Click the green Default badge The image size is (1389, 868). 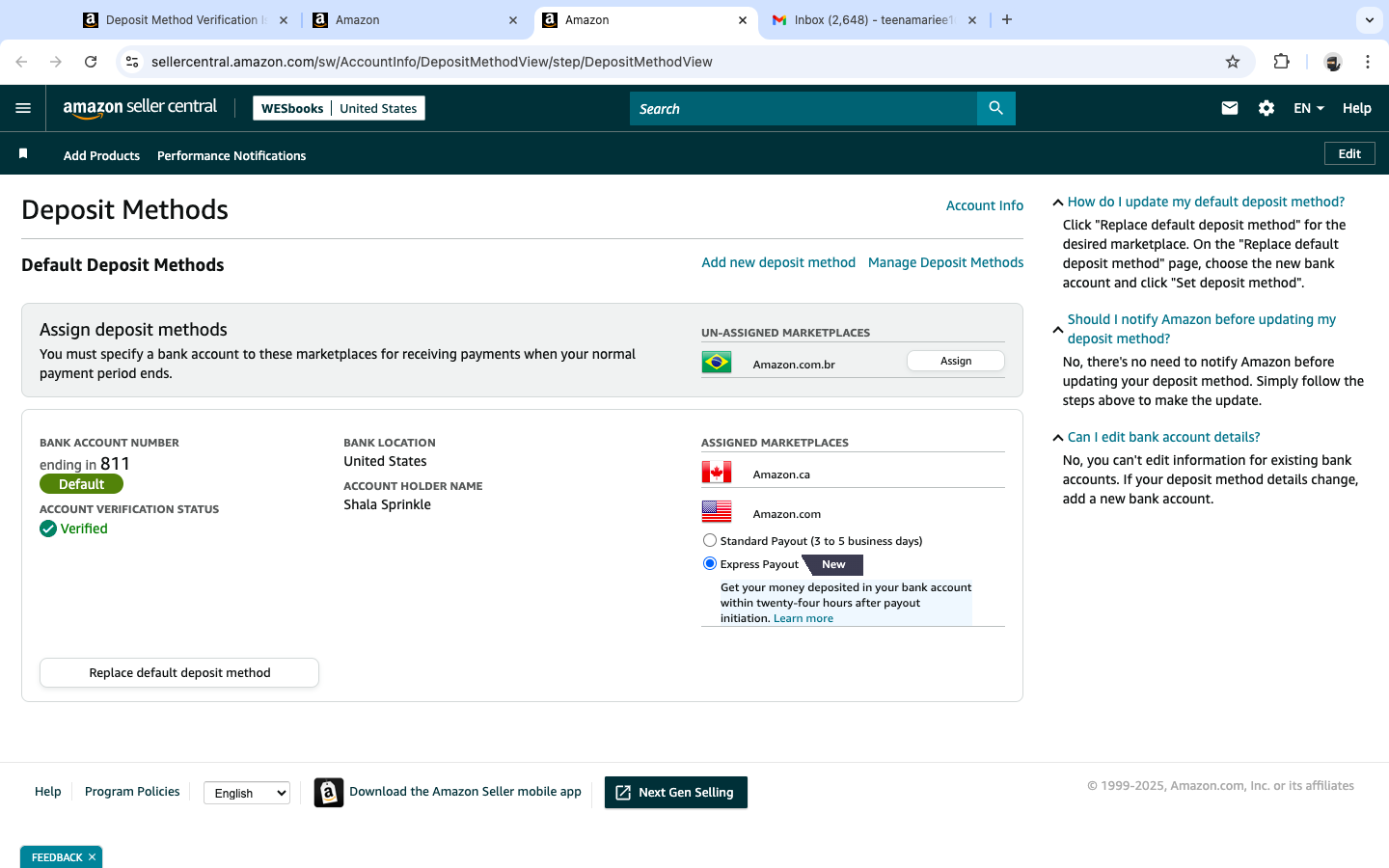pos(81,484)
